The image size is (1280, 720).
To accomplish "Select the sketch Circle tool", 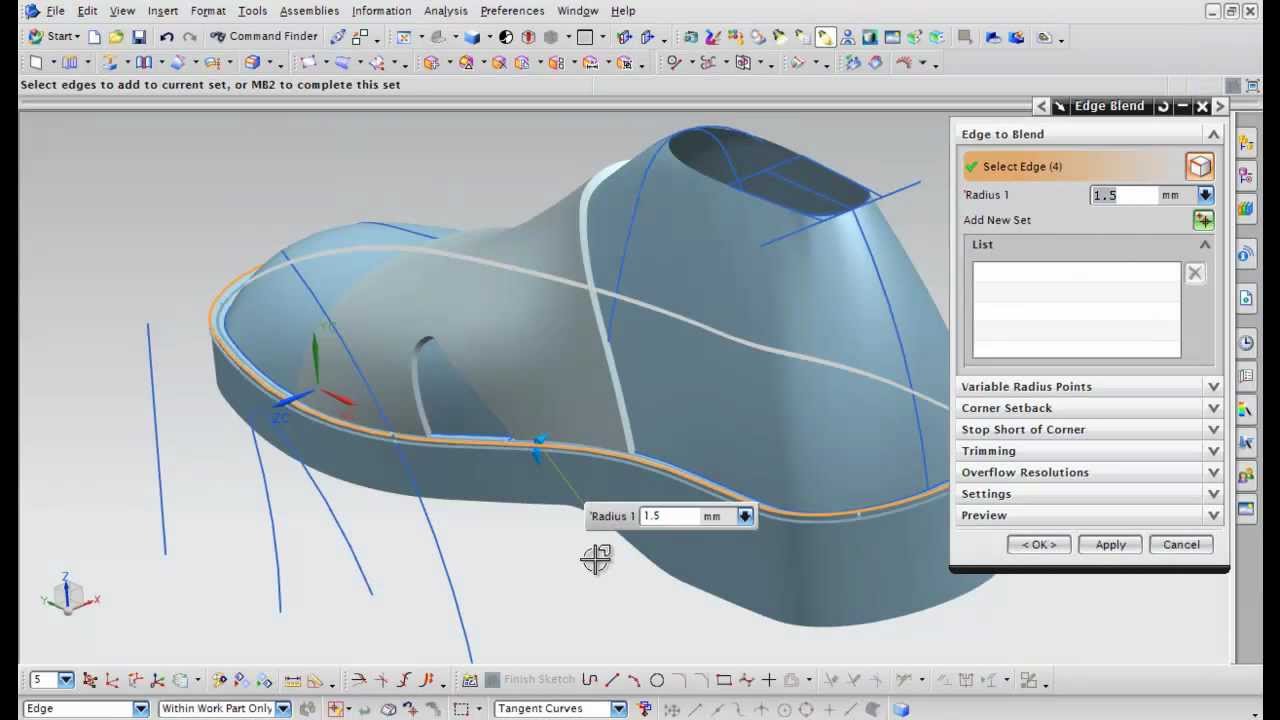I will (657, 680).
